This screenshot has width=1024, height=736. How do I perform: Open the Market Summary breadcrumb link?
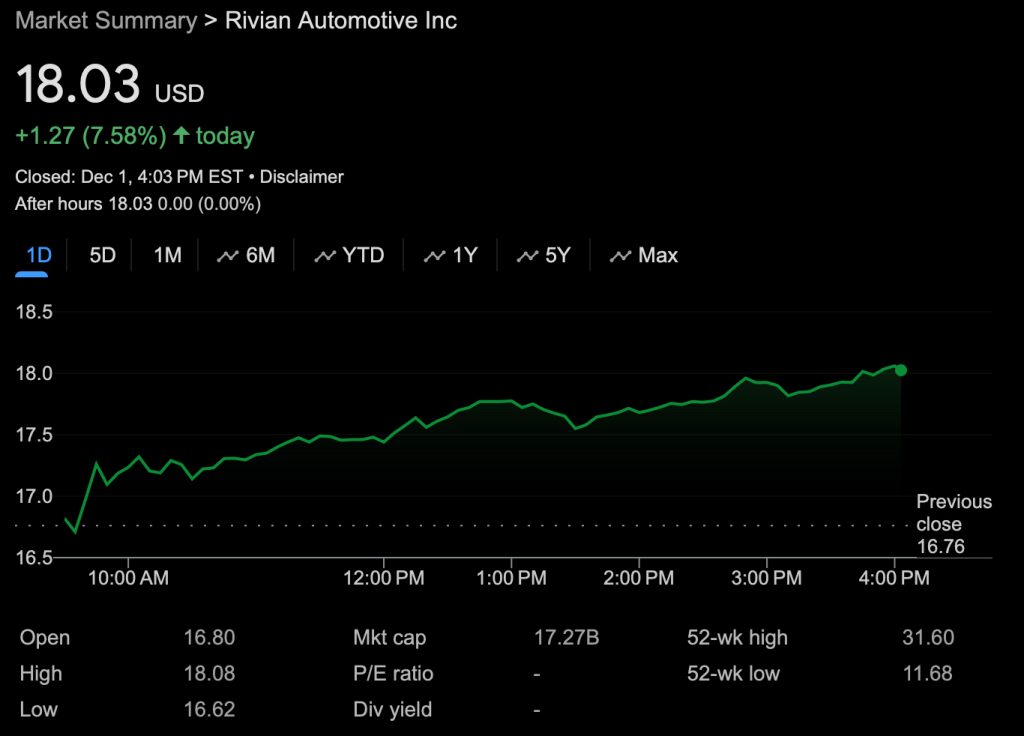tap(106, 21)
